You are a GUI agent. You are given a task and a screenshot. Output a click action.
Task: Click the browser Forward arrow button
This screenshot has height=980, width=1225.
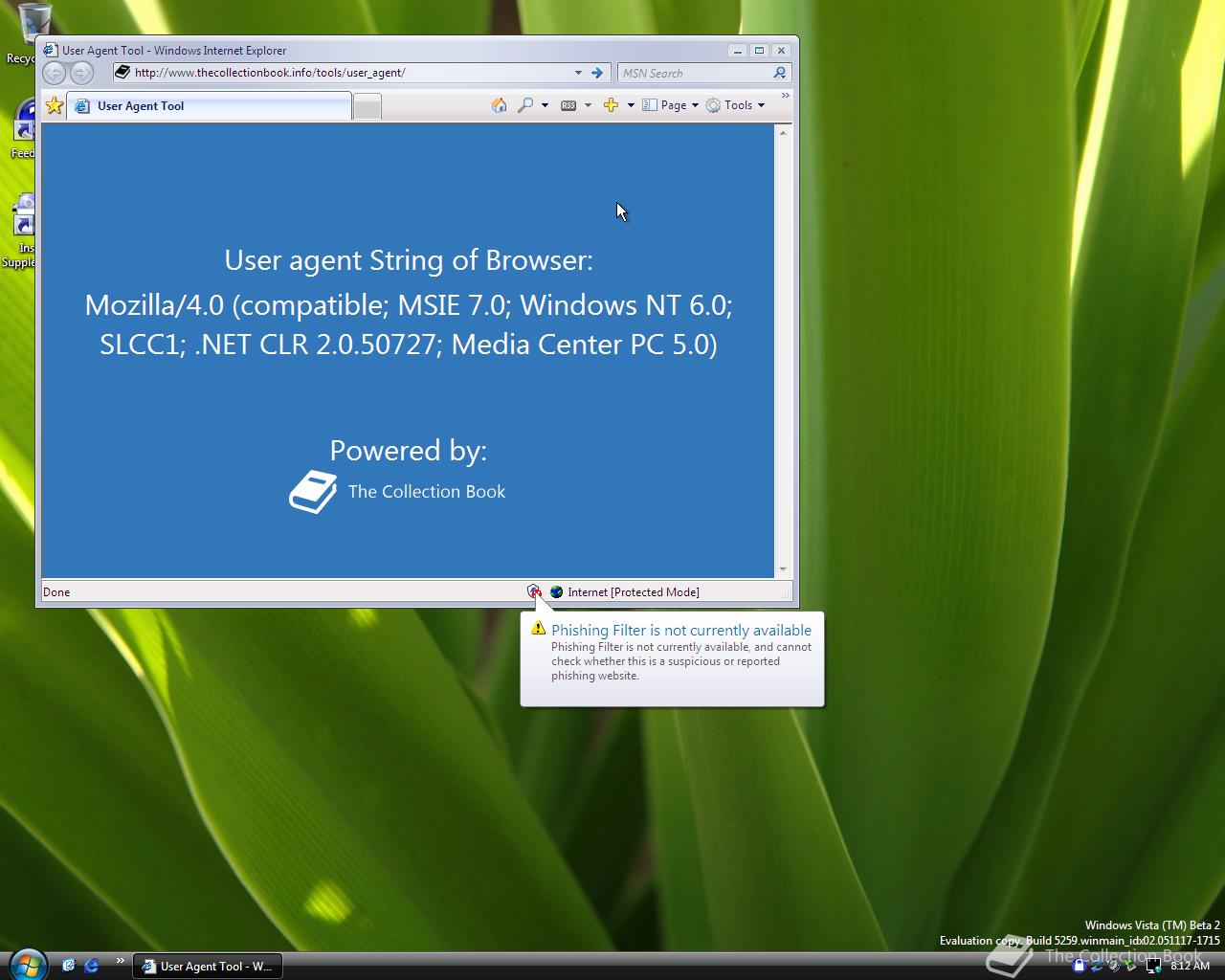82,73
